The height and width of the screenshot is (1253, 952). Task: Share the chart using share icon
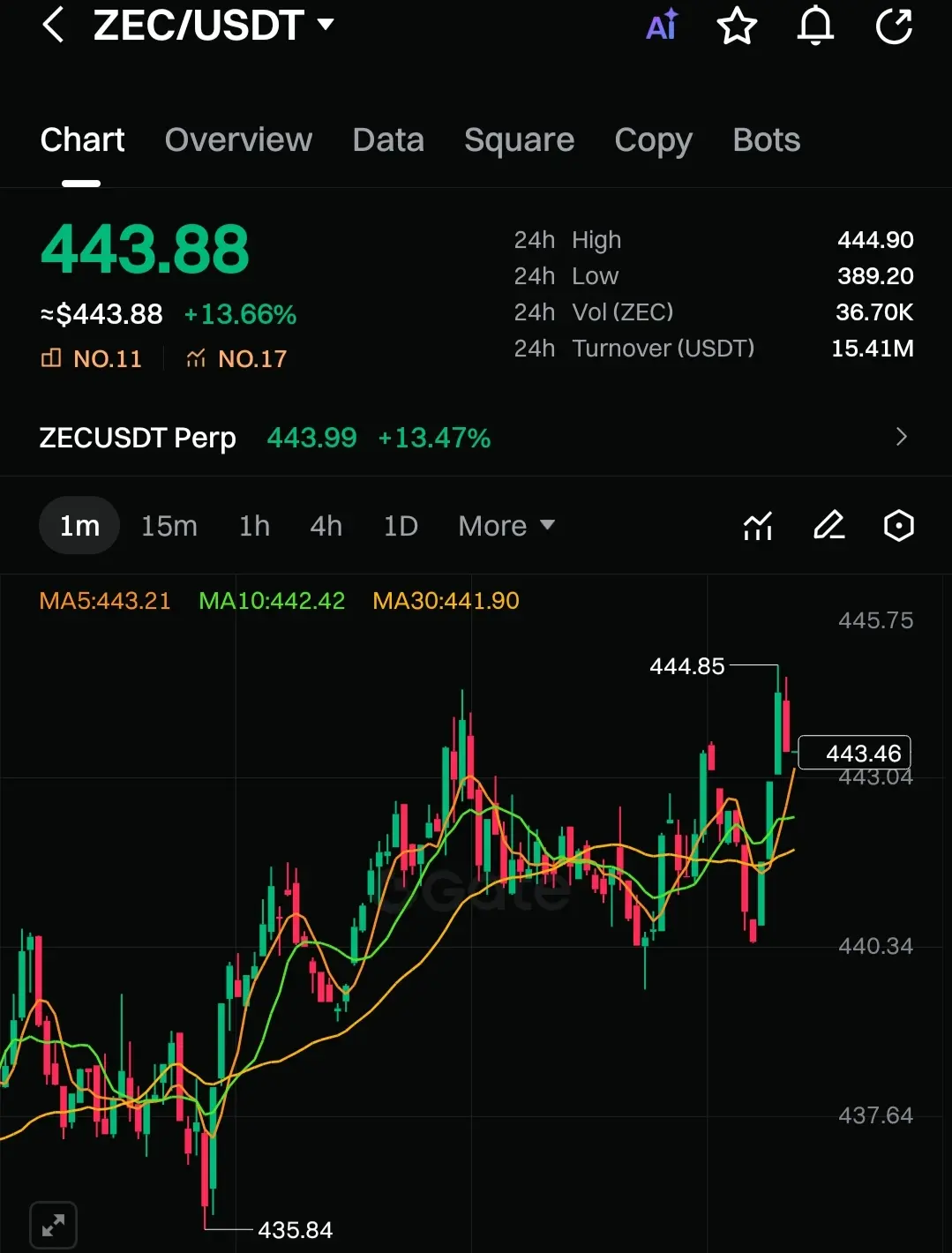coord(894,26)
